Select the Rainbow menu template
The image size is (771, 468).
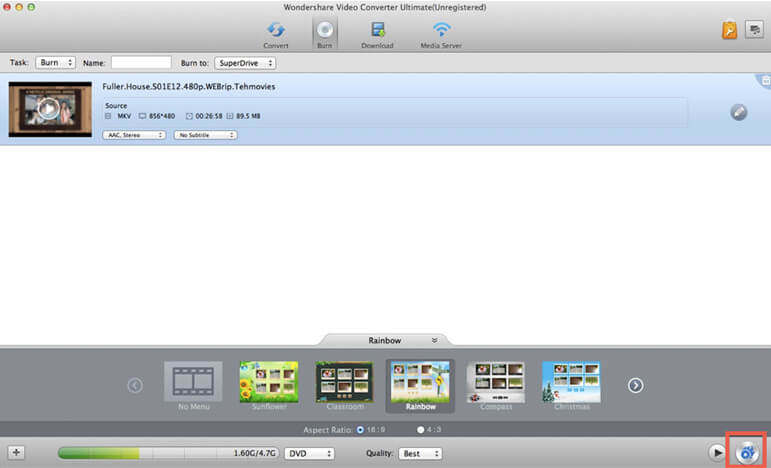(x=420, y=386)
